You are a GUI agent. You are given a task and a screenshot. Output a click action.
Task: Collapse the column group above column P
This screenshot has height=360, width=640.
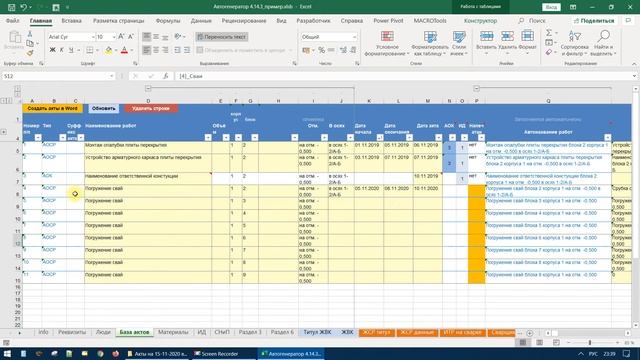pyautogui.click(x=476, y=88)
